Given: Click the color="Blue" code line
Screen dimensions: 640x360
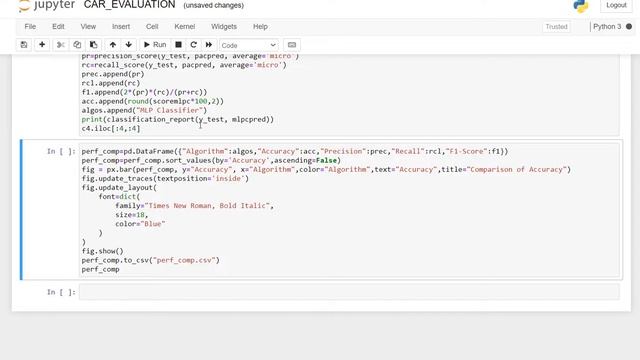Looking at the screenshot, I should (x=140, y=224).
